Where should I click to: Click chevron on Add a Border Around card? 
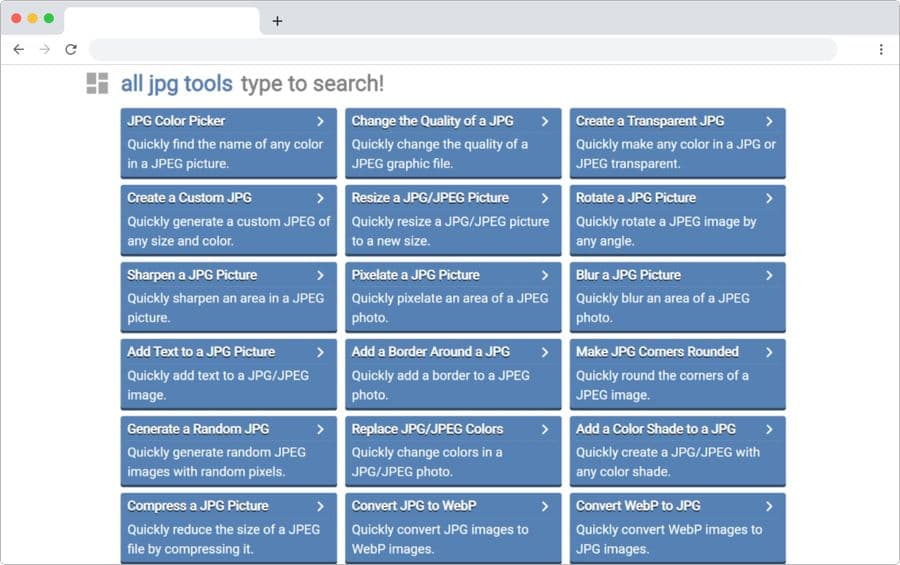pos(545,352)
